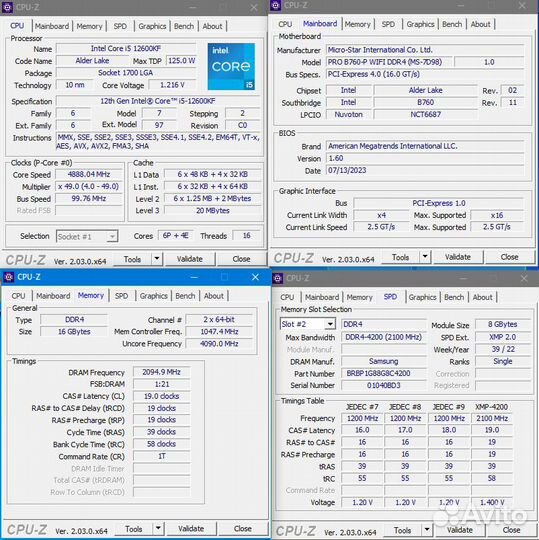Click Close button in the Memory window
The width and height of the screenshot is (539, 540).
tap(242, 529)
